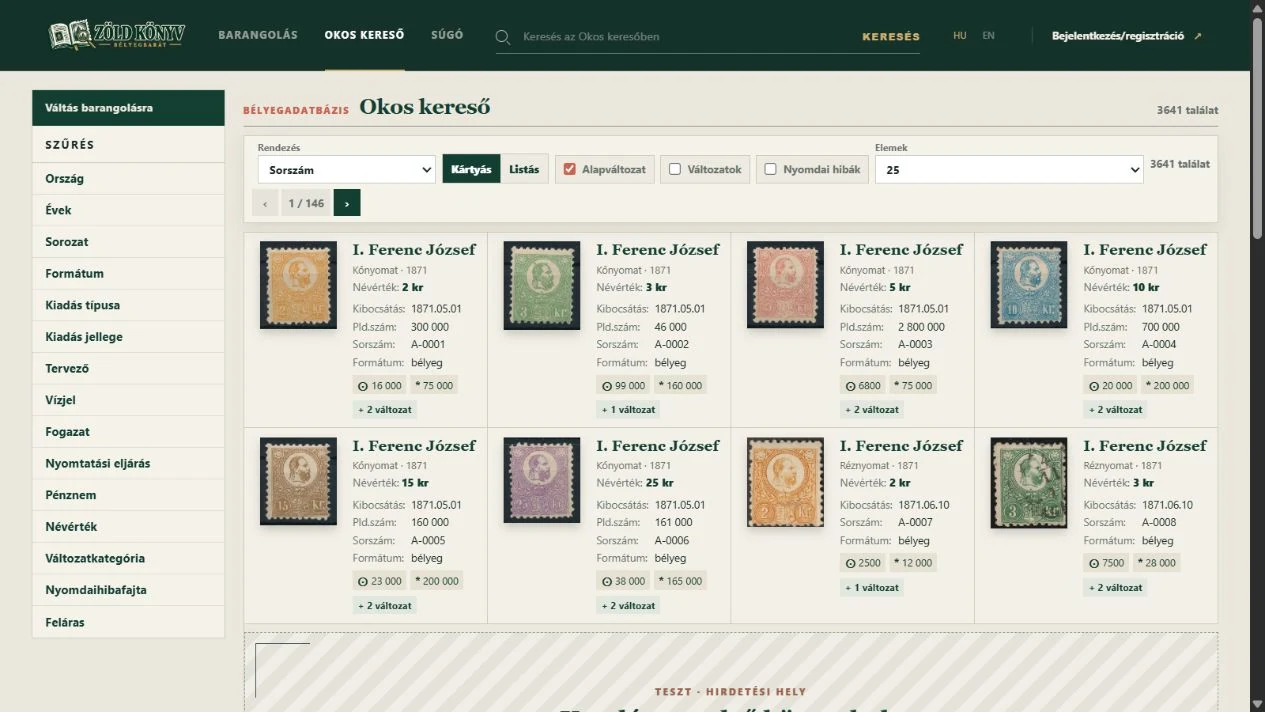Expand the Nyomtatási eljárás filter
This screenshot has width=1265, height=712.
pyautogui.click(x=128, y=463)
